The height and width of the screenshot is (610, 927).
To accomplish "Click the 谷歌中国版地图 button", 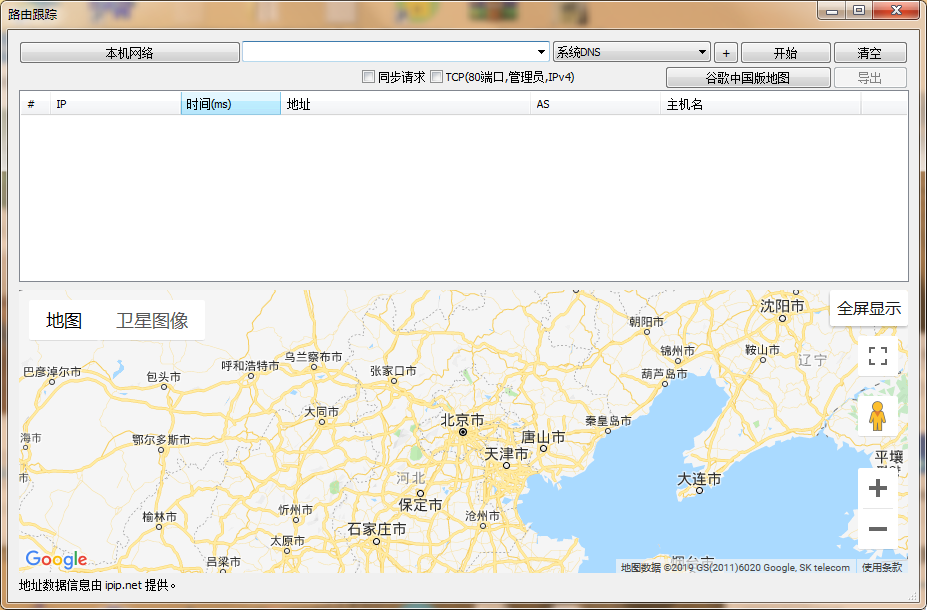I will [x=748, y=77].
